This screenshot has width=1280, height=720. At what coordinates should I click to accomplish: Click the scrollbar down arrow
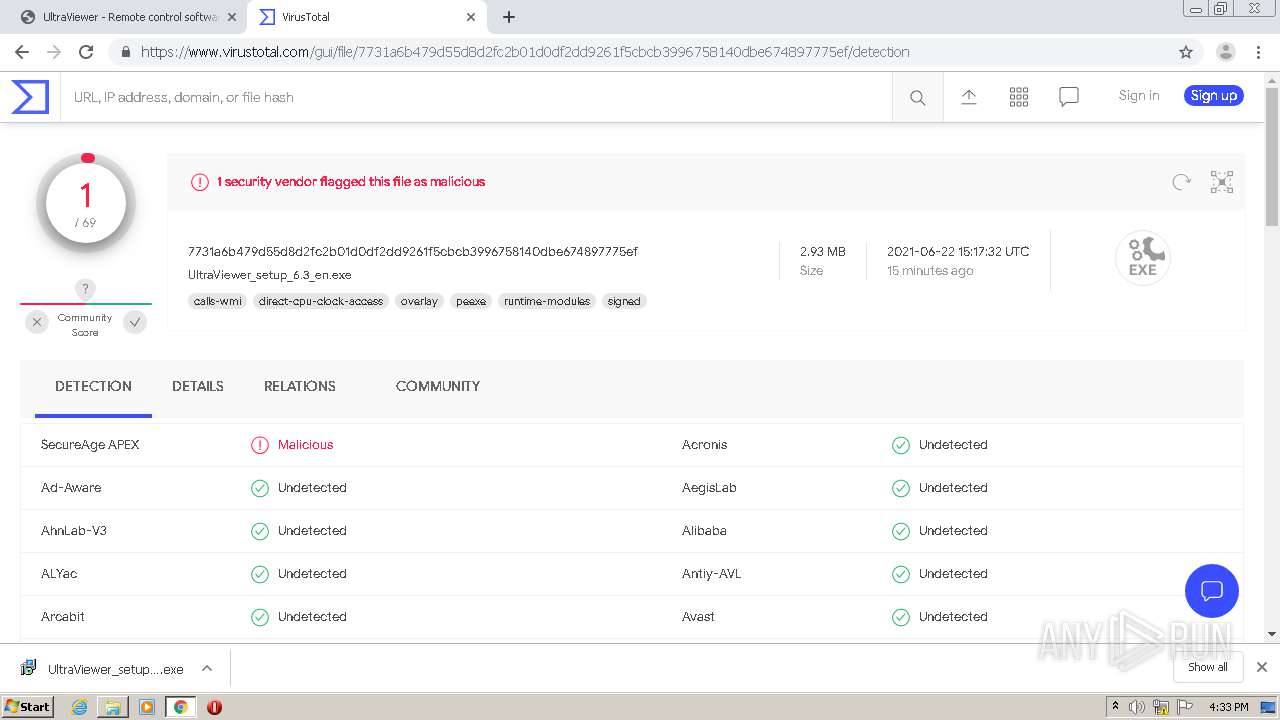[1272, 634]
